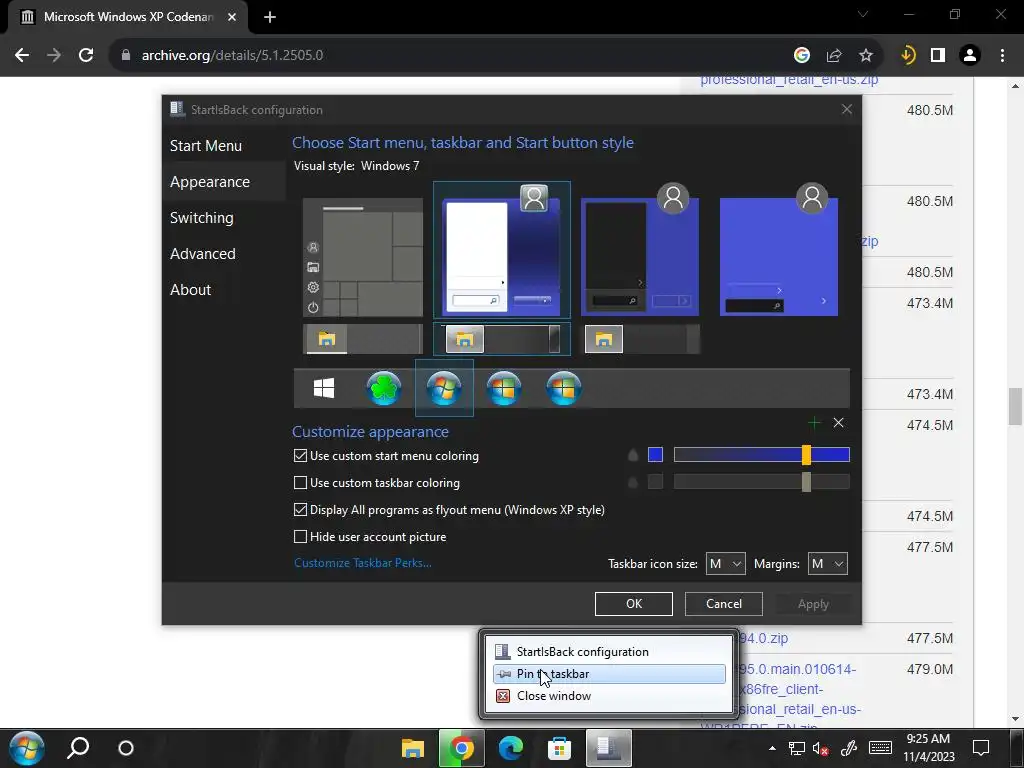Switch to Chrome on the taskbar
1024x768 pixels.
(x=461, y=748)
